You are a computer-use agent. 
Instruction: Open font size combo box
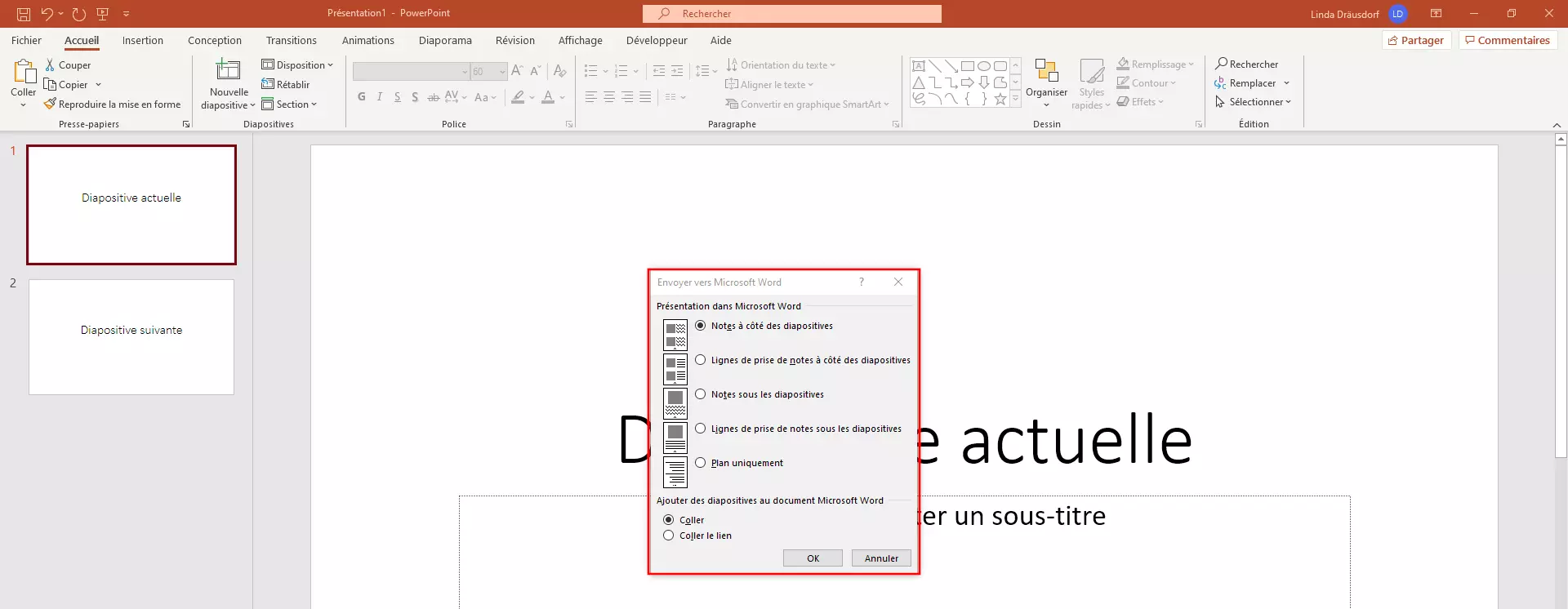(x=489, y=72)
